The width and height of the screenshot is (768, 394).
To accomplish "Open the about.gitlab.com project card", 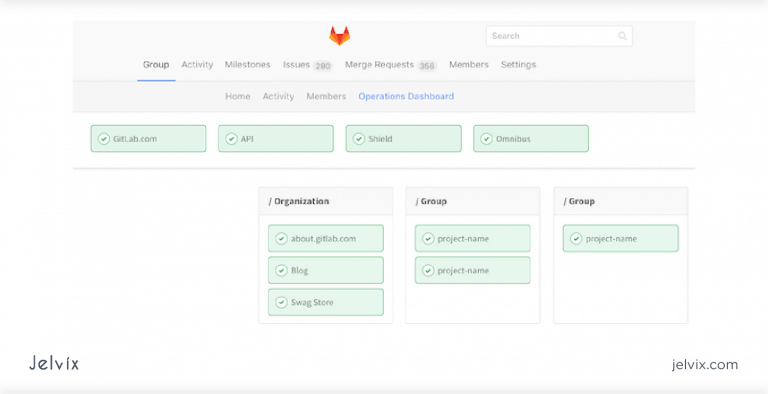I will (326, 239).
